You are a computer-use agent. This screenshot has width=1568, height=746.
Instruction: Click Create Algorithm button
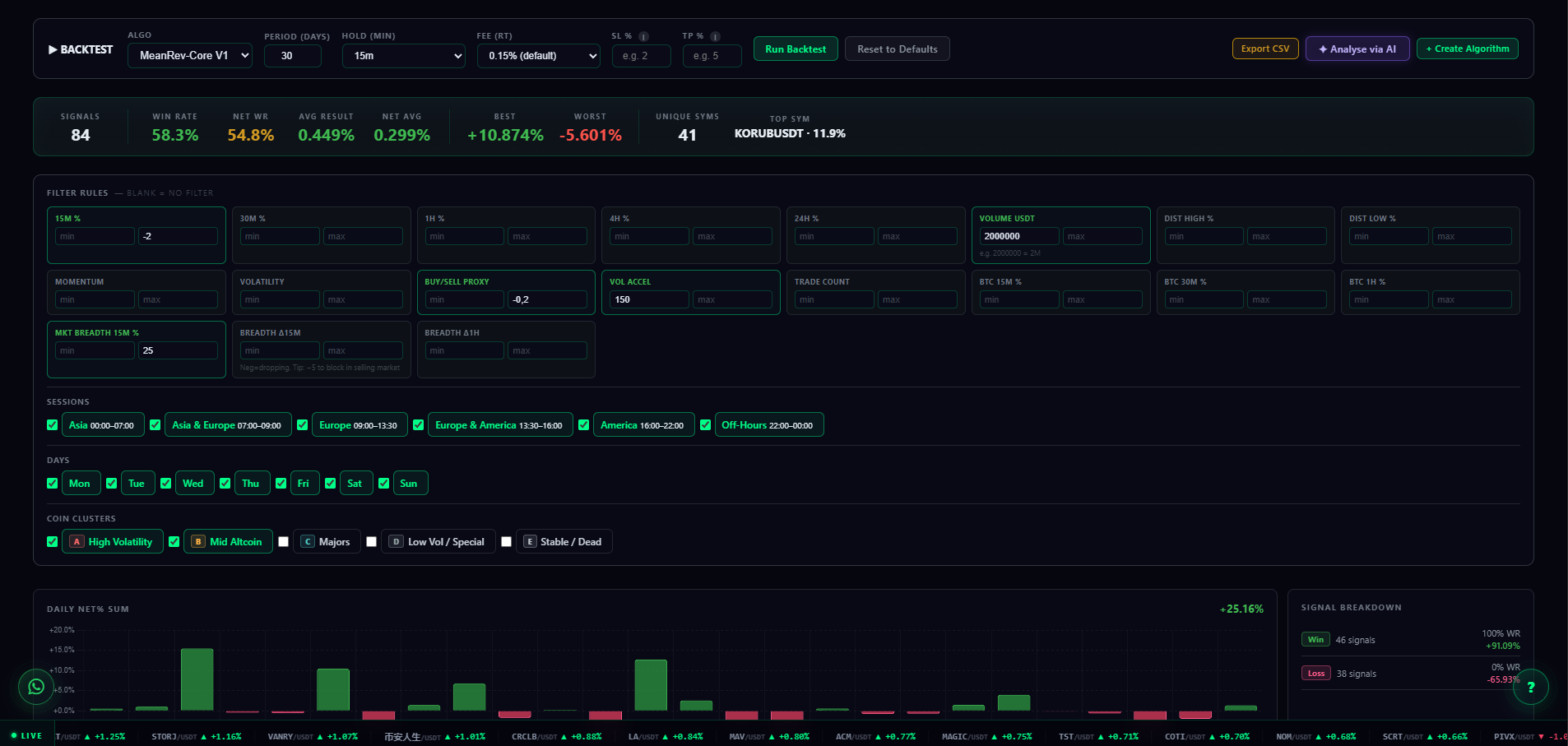(1468, 49)
